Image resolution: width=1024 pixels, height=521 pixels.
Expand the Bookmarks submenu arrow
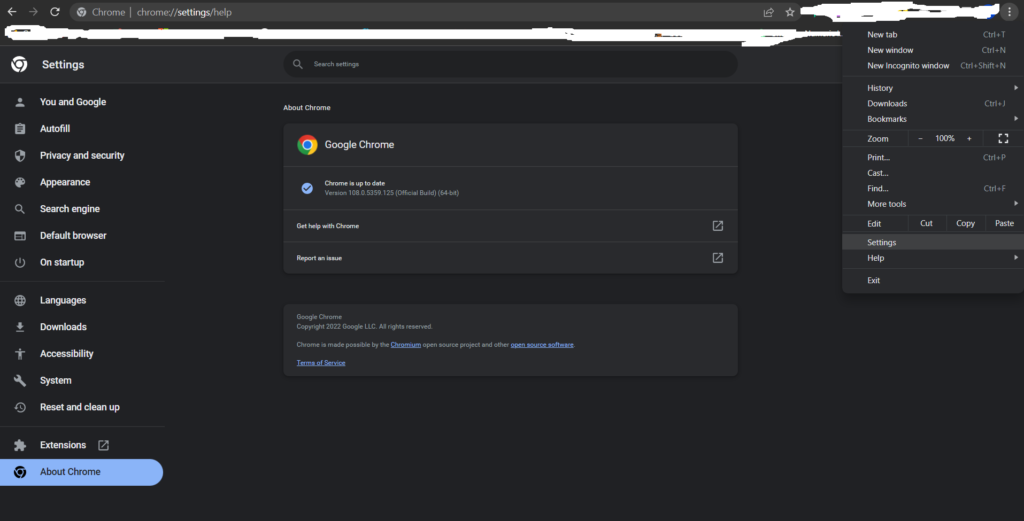click(x=1016, y=119)
